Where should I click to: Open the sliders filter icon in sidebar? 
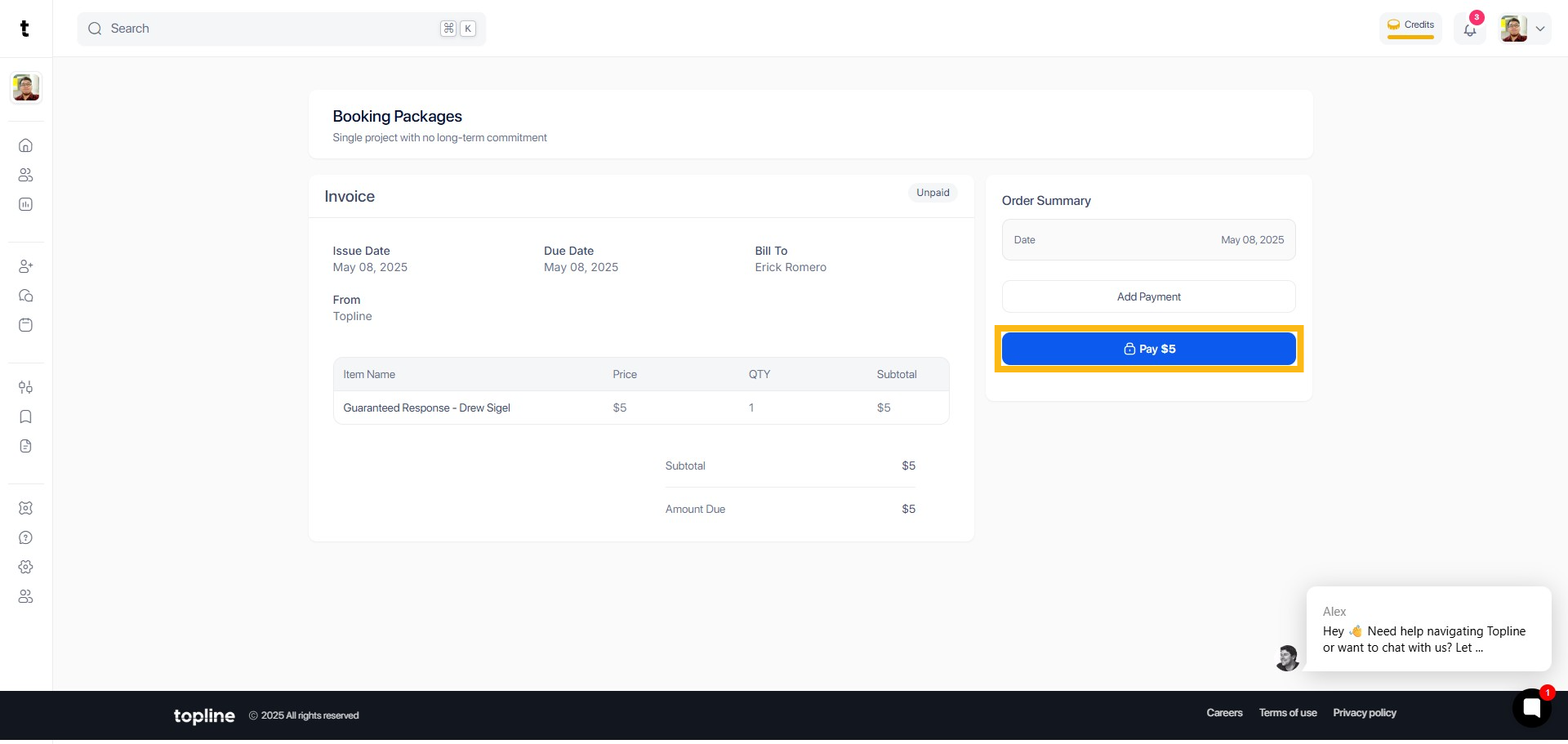point(26,387)
